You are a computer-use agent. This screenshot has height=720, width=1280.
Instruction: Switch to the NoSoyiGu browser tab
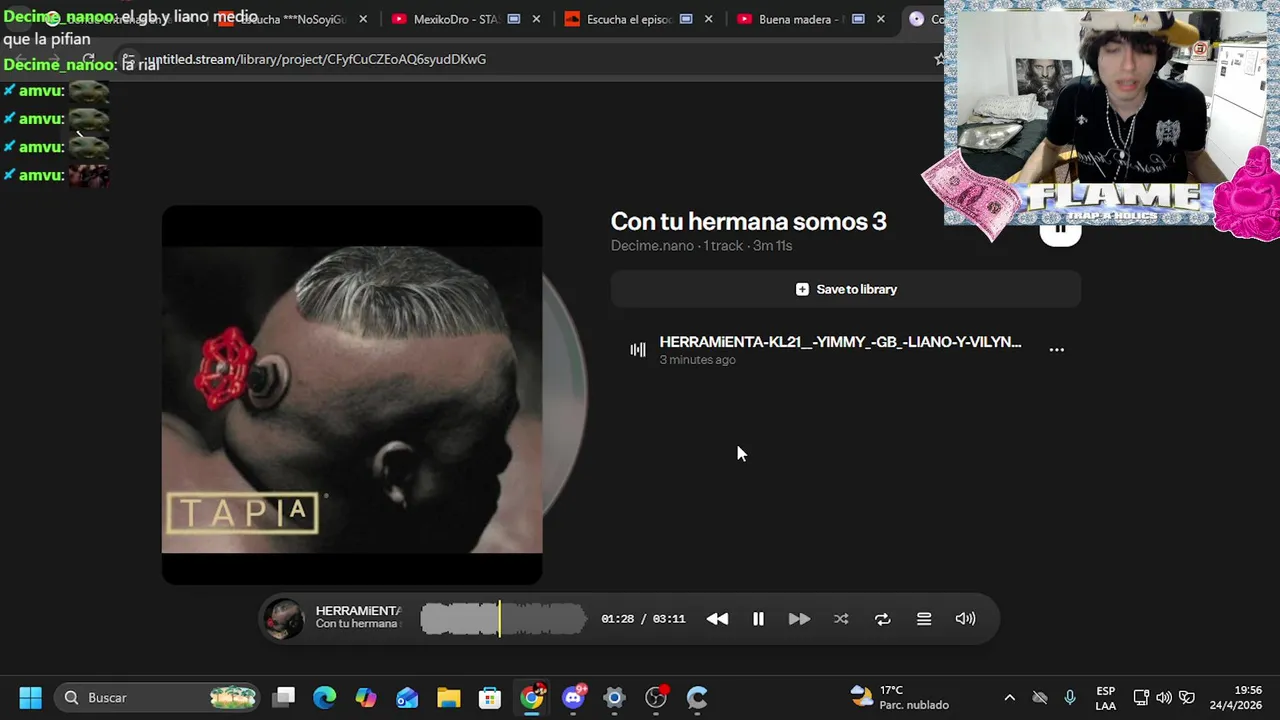click(290, 19)
